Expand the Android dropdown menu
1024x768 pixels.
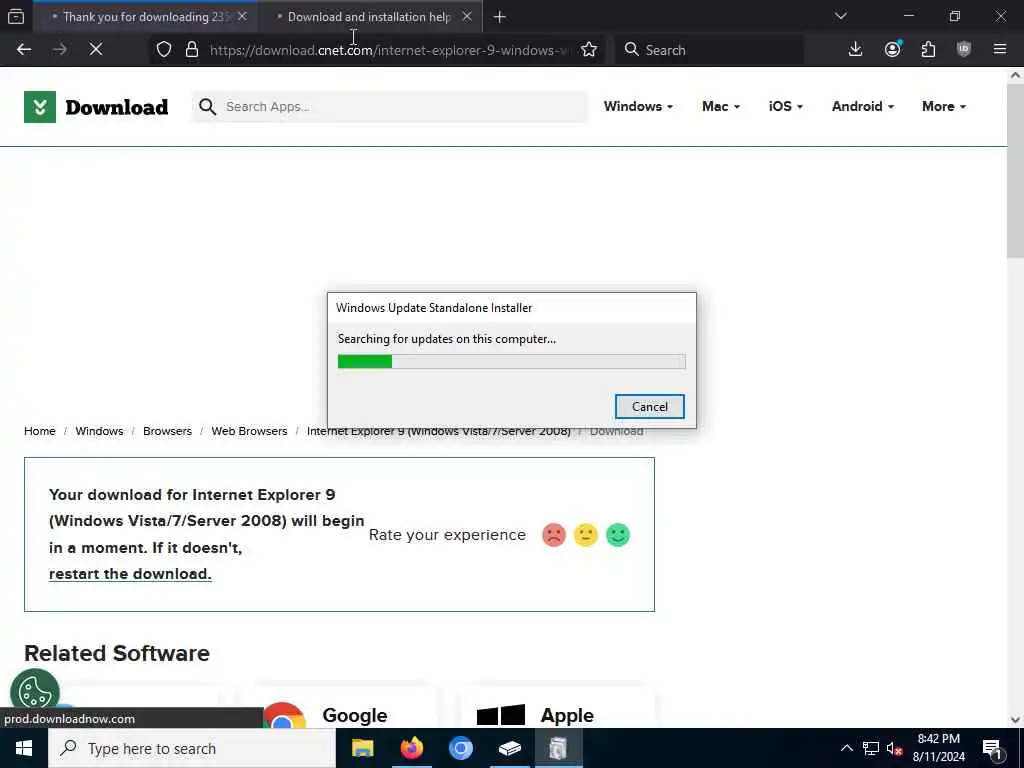point(863,106)
